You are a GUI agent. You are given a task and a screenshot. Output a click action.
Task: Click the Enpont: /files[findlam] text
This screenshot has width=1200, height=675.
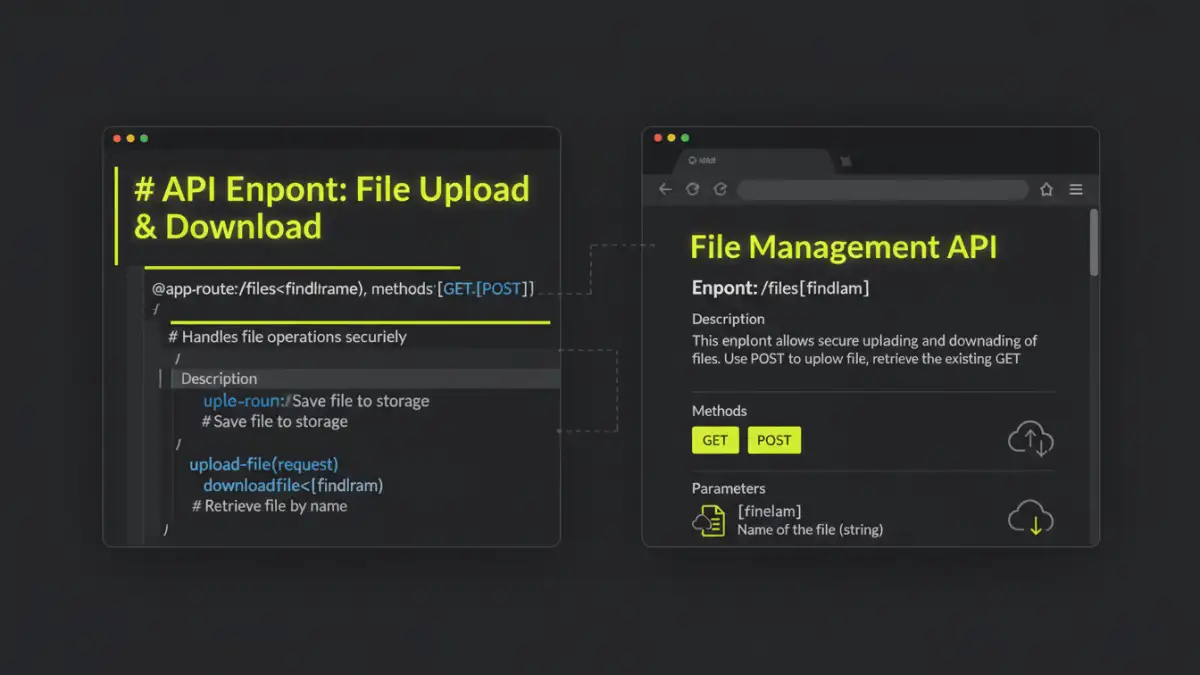coord(781,288)
